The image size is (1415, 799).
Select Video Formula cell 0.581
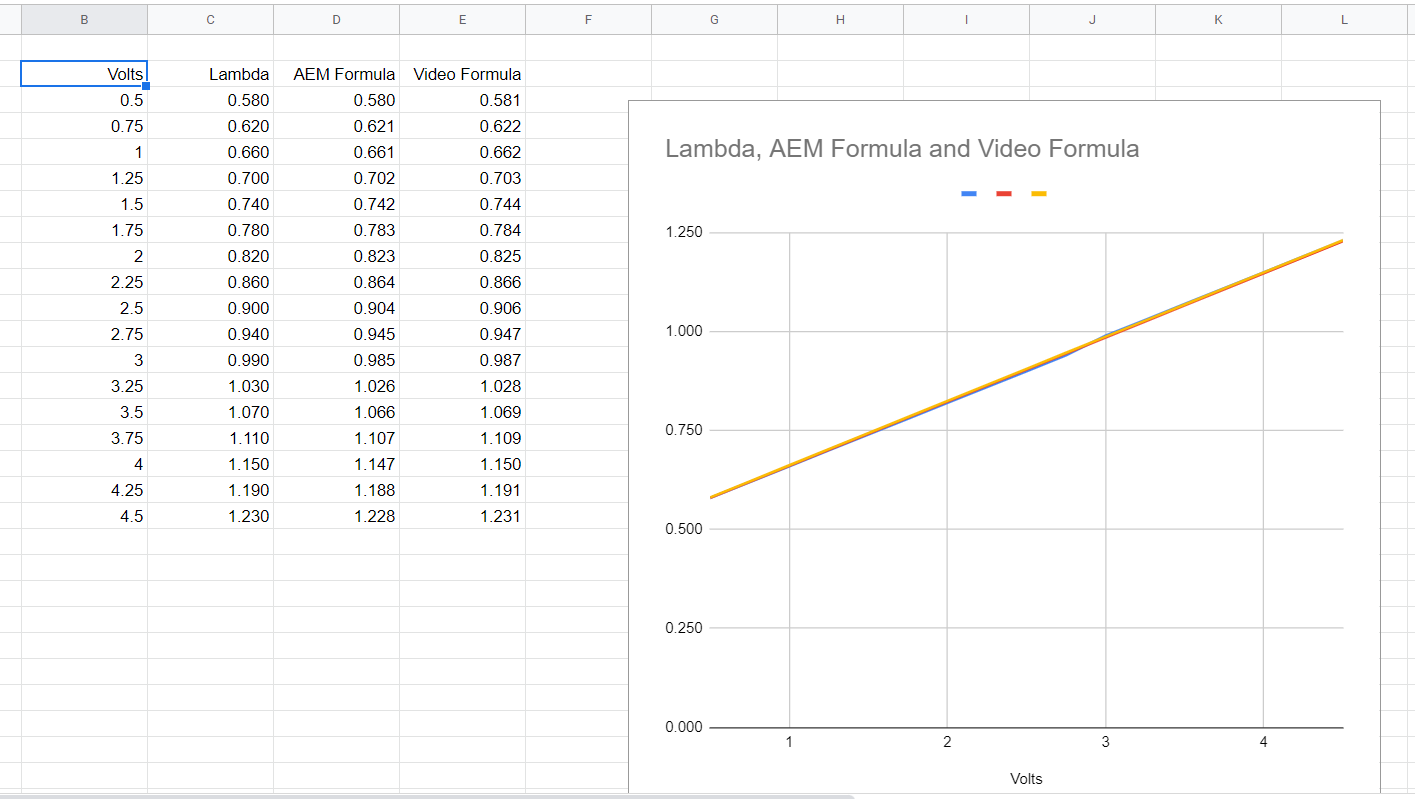(x=462, y=100)
